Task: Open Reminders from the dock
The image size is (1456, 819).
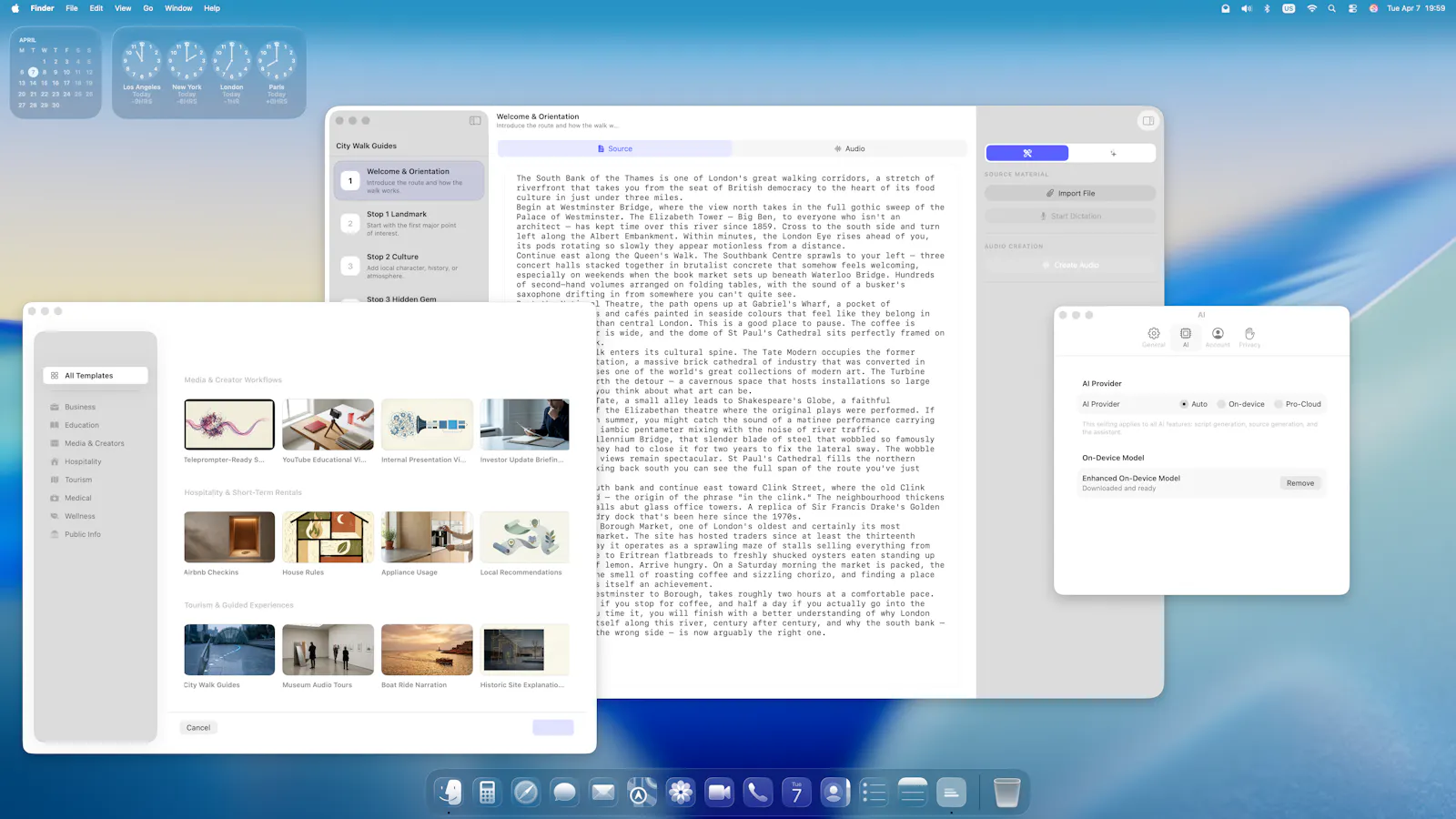Action: coord(874,792)
